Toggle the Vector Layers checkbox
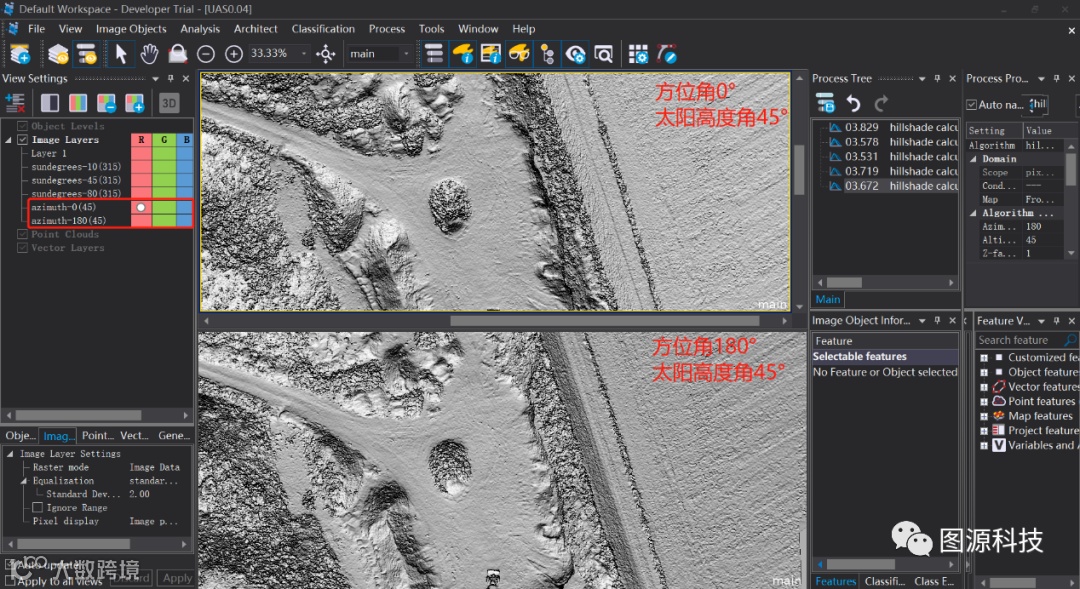1080x589 pixels. tap(22, 248)
